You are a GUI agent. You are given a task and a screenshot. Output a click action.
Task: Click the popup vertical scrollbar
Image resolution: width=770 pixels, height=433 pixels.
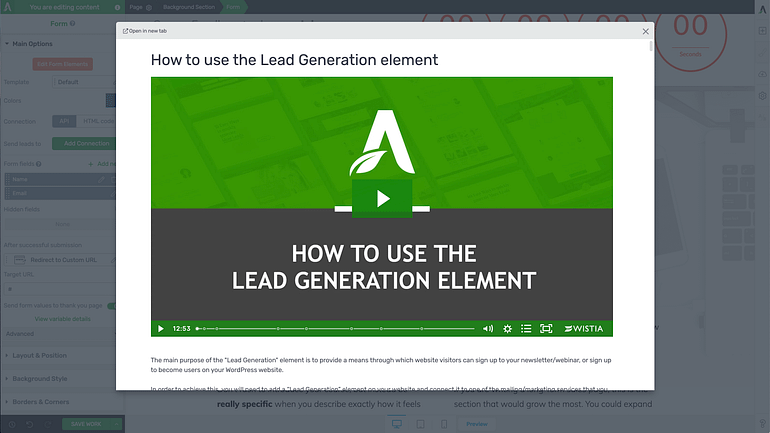651,46
